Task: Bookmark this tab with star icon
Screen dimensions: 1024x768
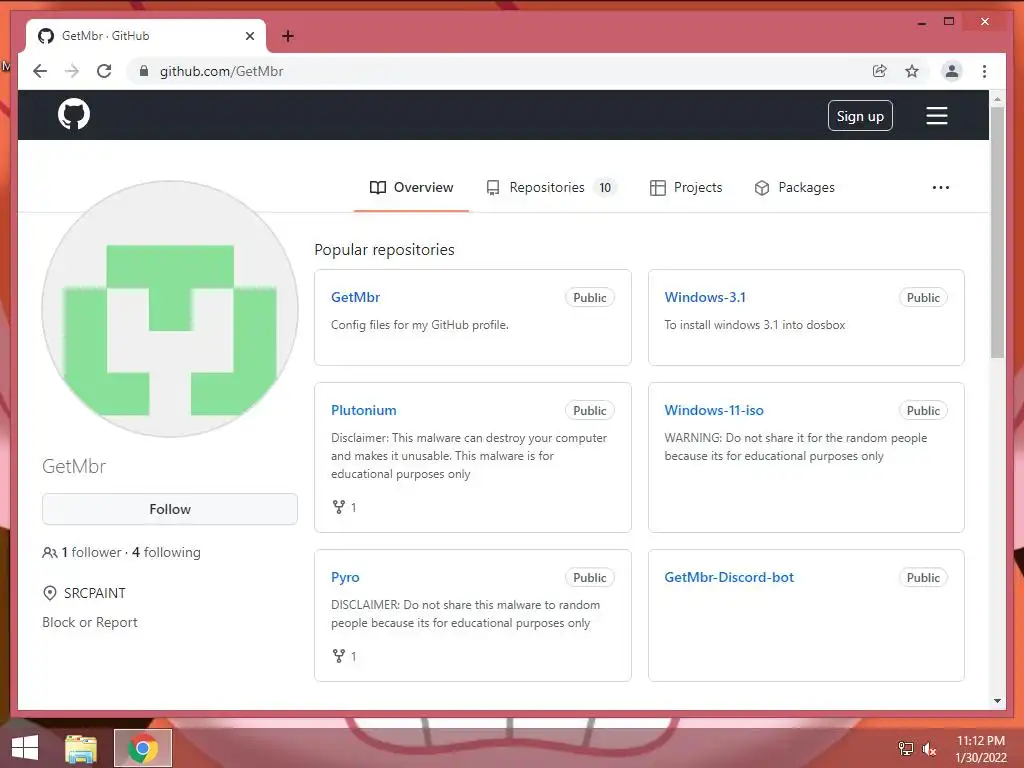Action: coord(912,71)
